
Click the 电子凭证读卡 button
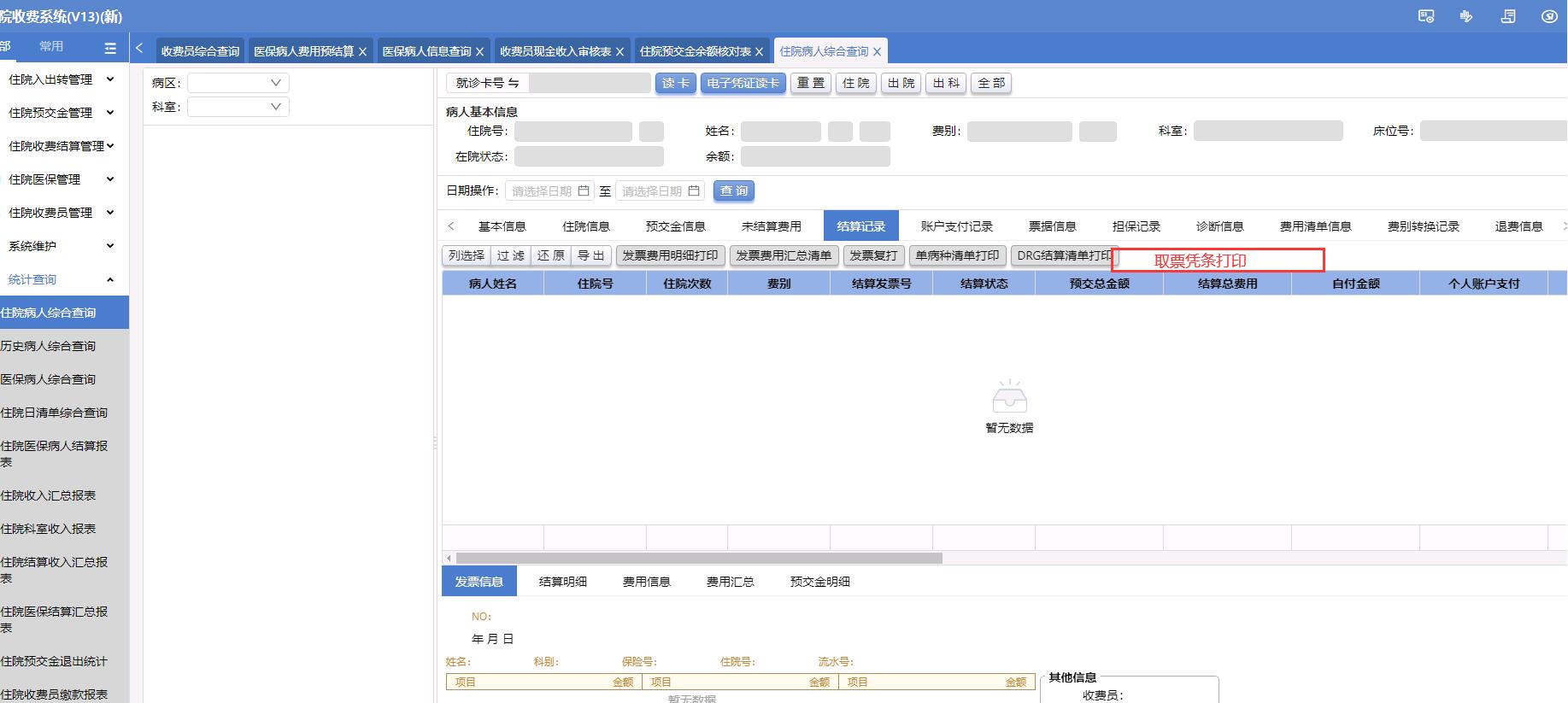743,83
